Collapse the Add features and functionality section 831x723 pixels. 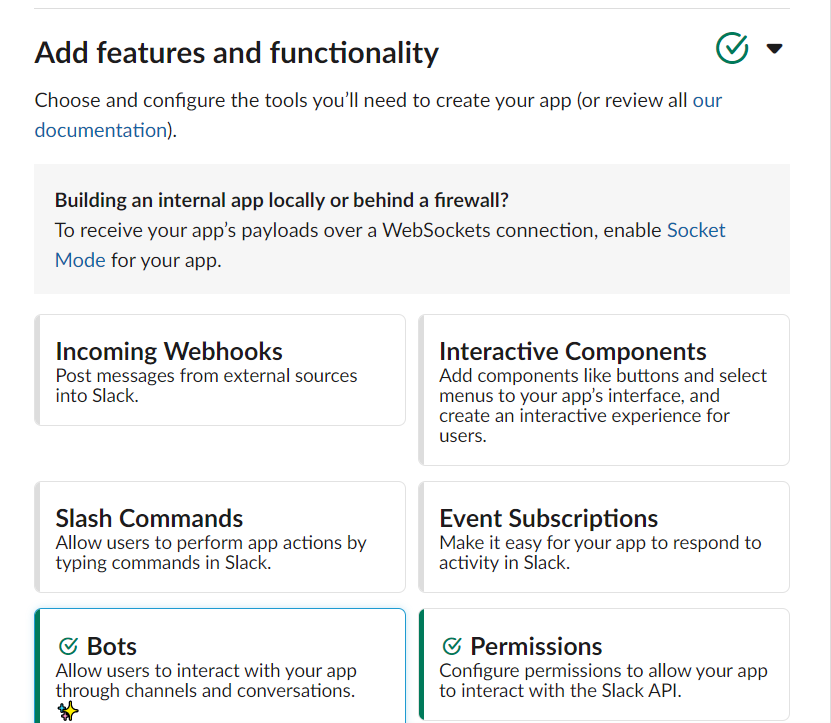(774, 49)
